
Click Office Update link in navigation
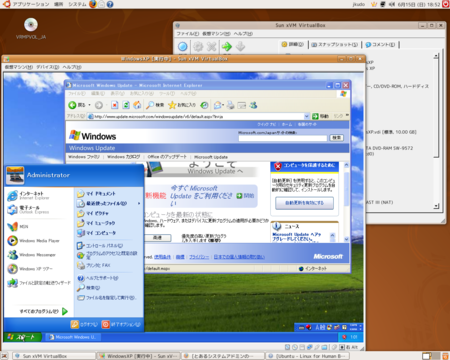tap(167, 157)
